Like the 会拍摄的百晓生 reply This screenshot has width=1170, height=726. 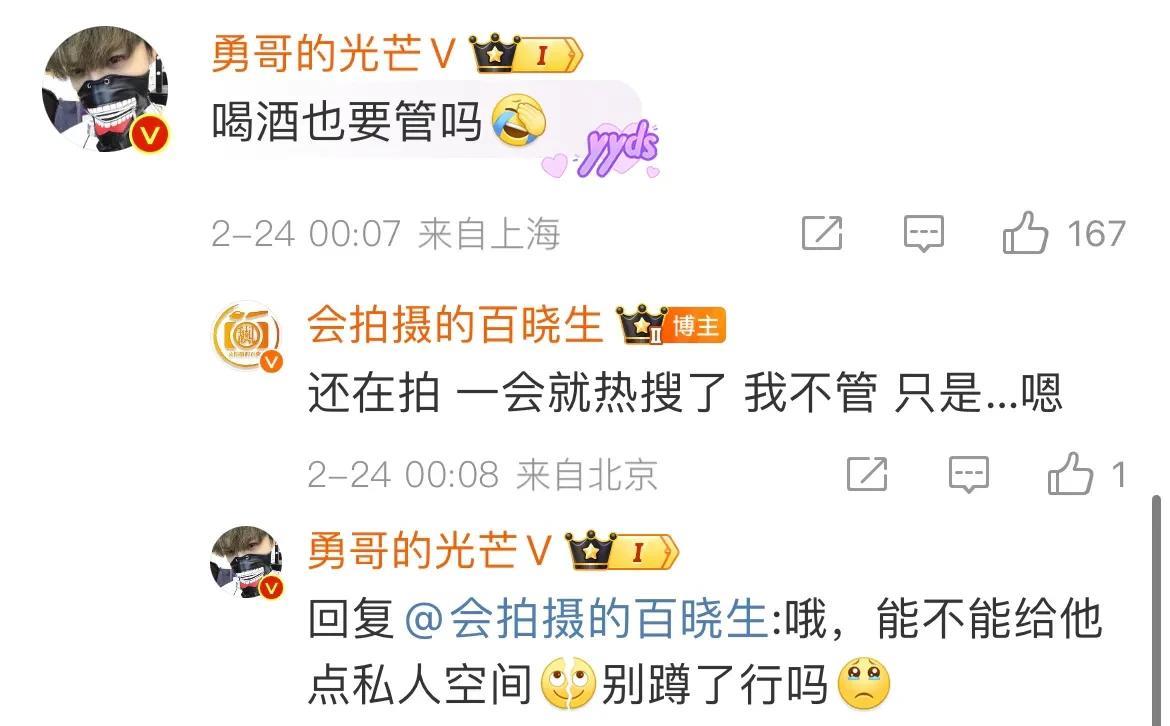pyautogui.click(x=1070, y=474)
